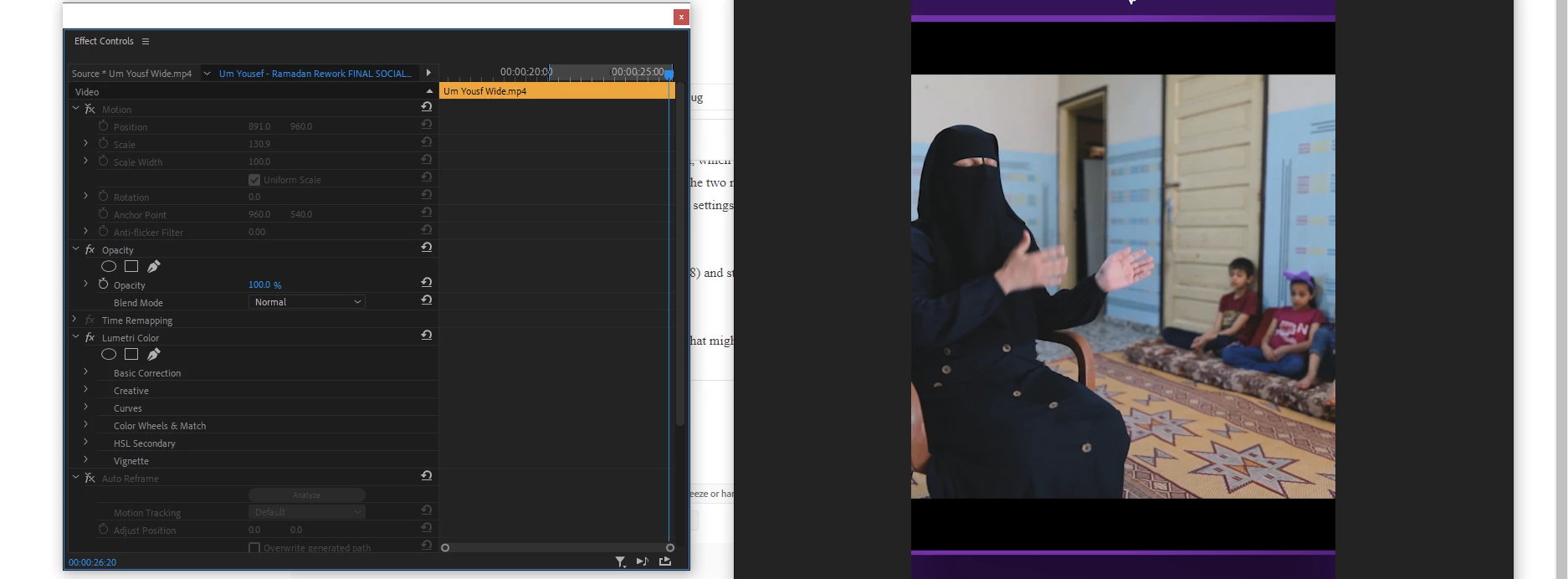This screenshot has width=1568, height=579.
Task: Reset the Lumetri Color effect
Action: coord(427,335)
